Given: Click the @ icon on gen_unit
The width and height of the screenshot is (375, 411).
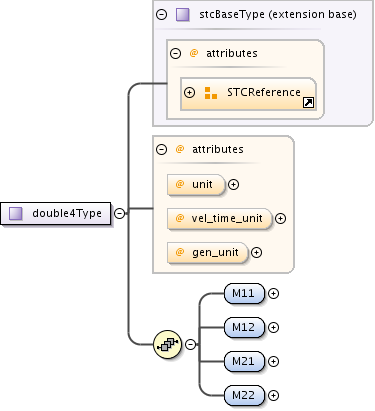Looking at the screenshot, I should click(180, 252).
